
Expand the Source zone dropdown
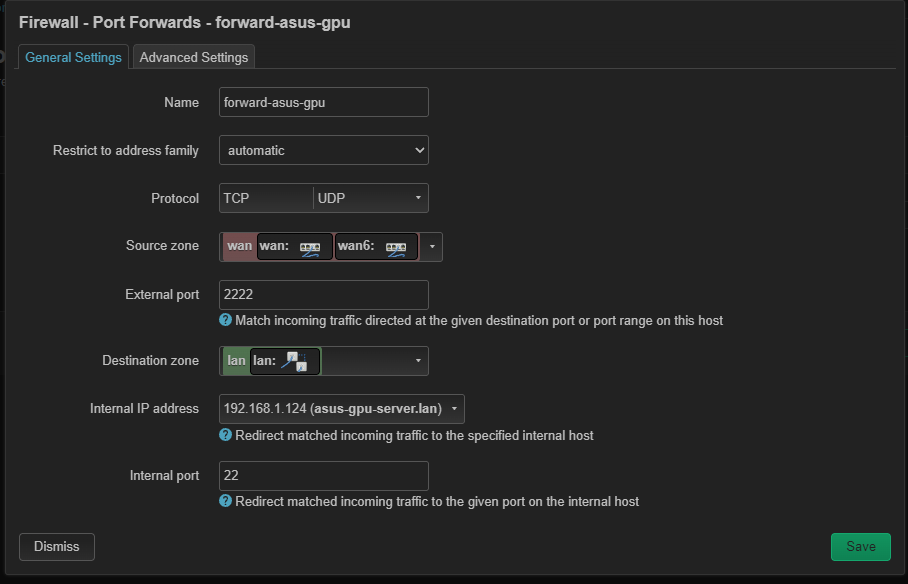[x=432, y=247]
